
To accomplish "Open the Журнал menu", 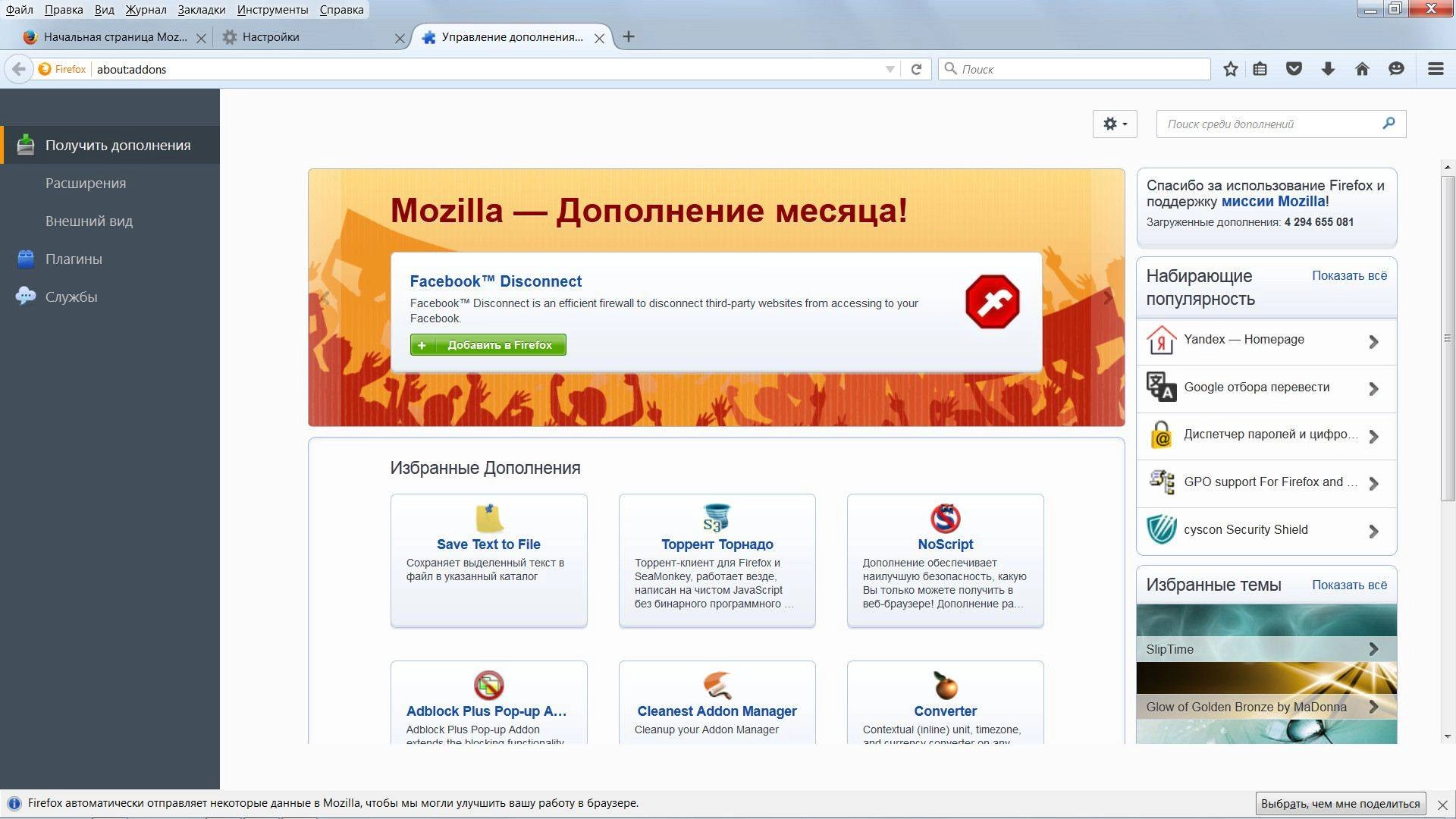I will point(146,10).
